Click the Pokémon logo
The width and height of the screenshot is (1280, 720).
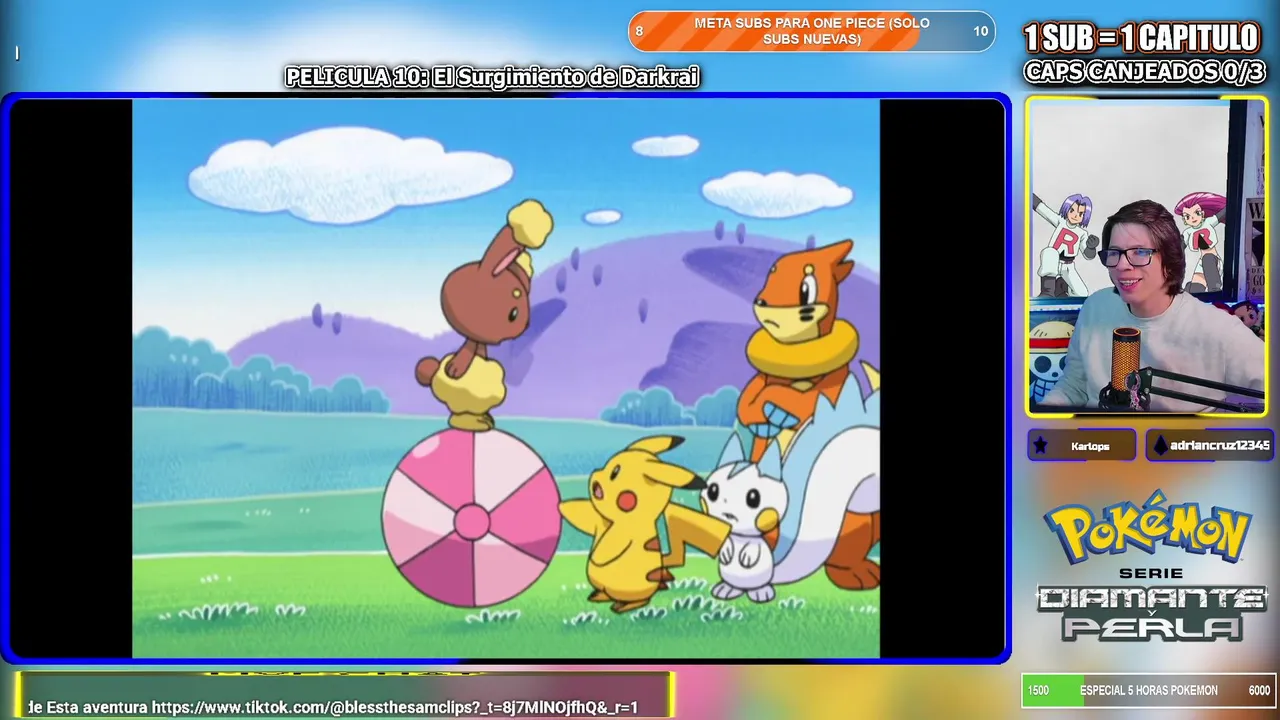point(1148,526)
